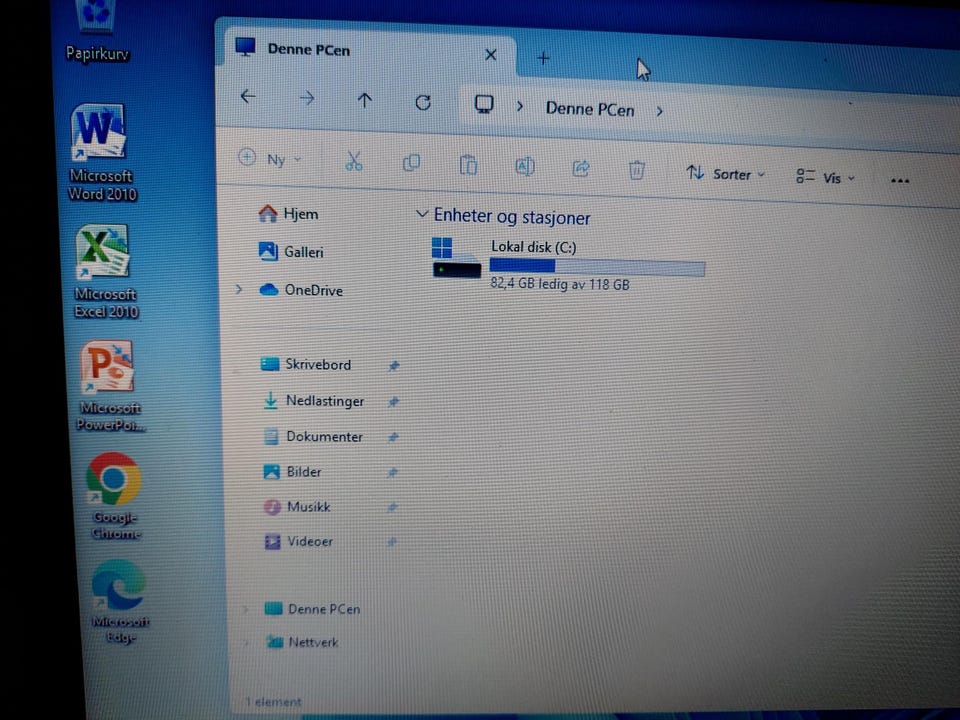This screenshot has height=720, width=960.
Task: Open Hjem in the navigation pane
Action: coord(288,214)
